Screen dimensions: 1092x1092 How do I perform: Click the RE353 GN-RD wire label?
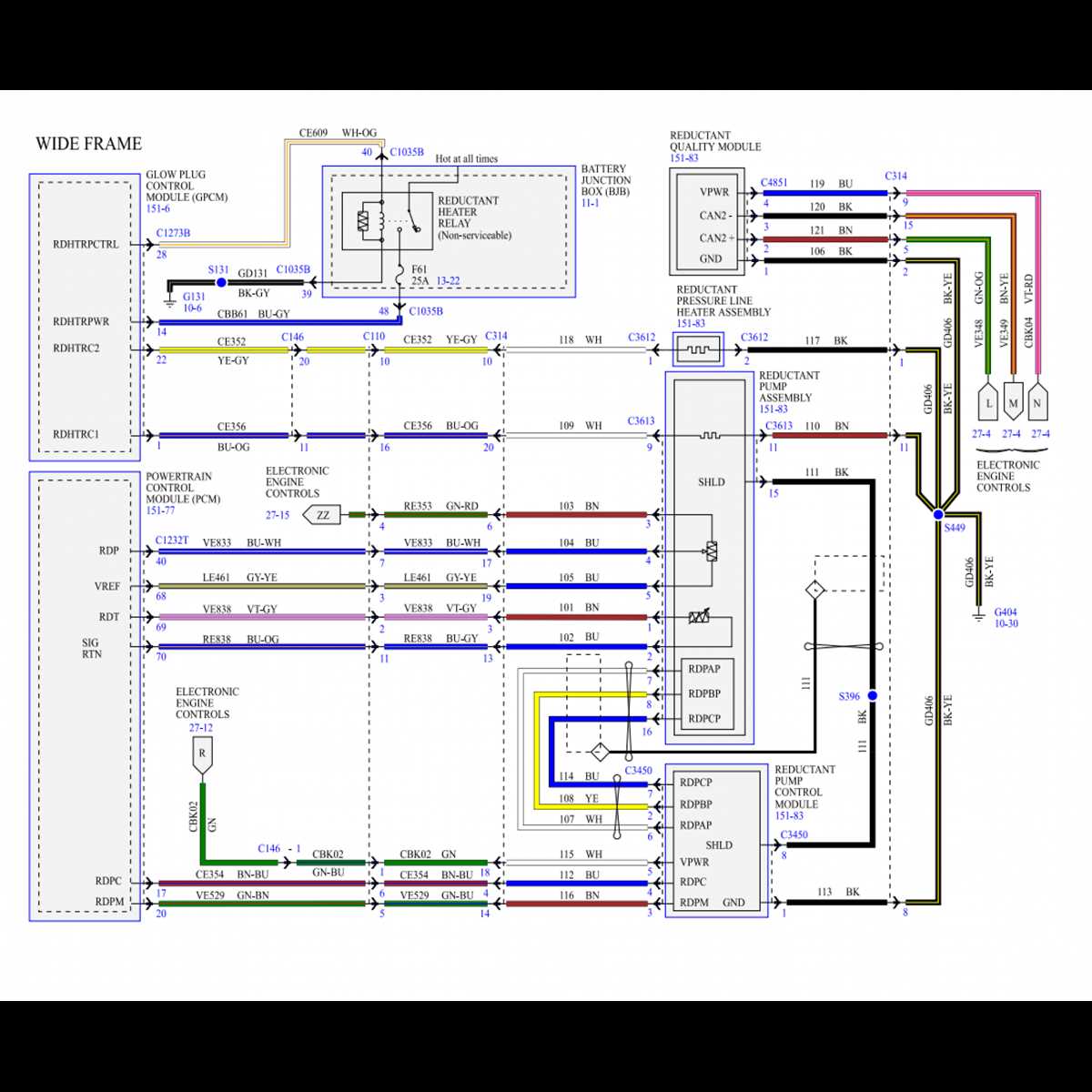coord(441,506)
